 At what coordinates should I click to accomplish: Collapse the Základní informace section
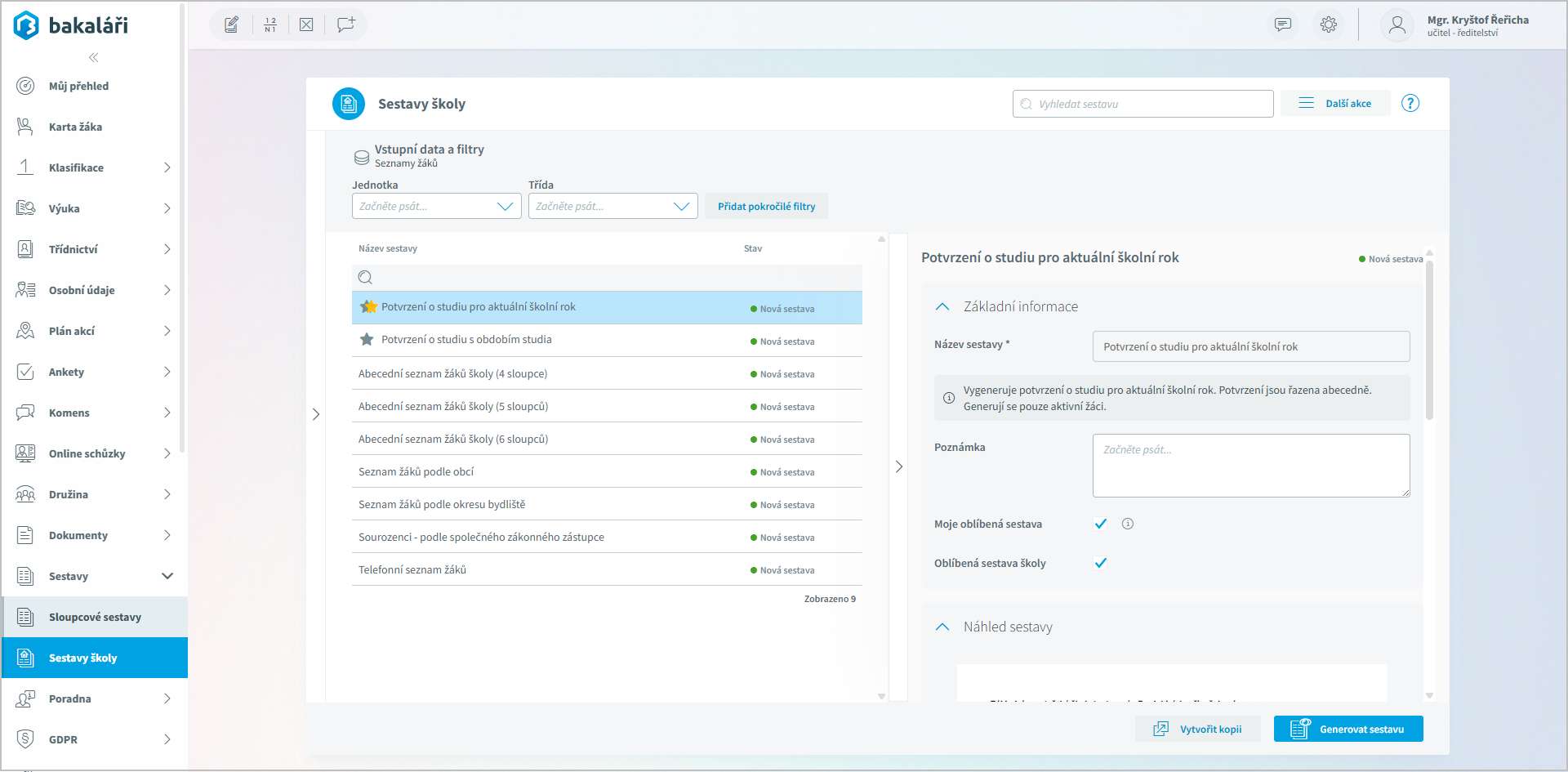coord(942,307)
